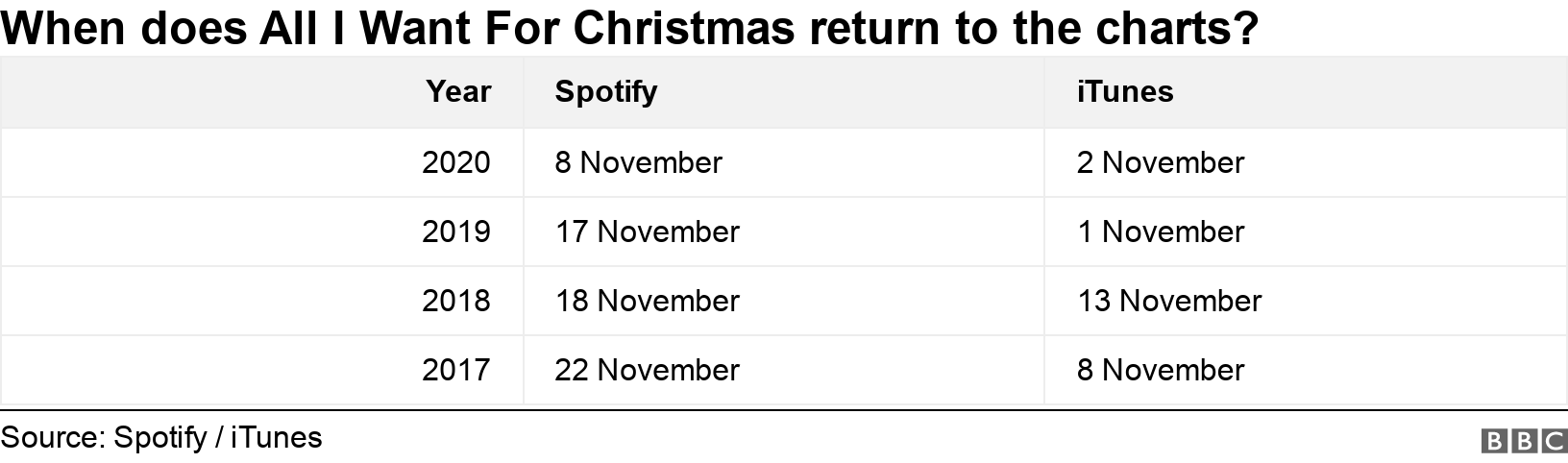Click the 8 November Spotify cell

point(638,162)
